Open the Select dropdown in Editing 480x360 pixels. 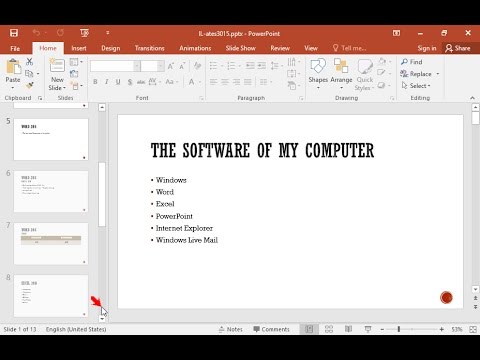click(x=416, y=86)
